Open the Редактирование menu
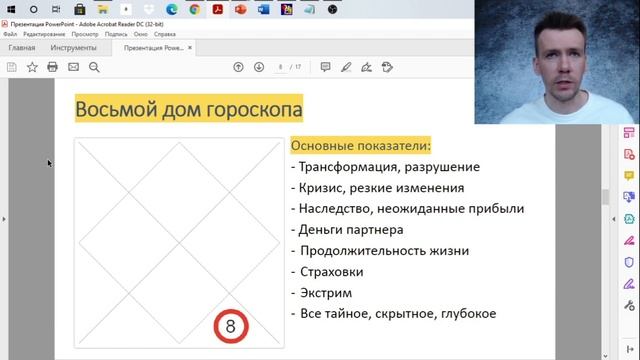 coord(44,34)
